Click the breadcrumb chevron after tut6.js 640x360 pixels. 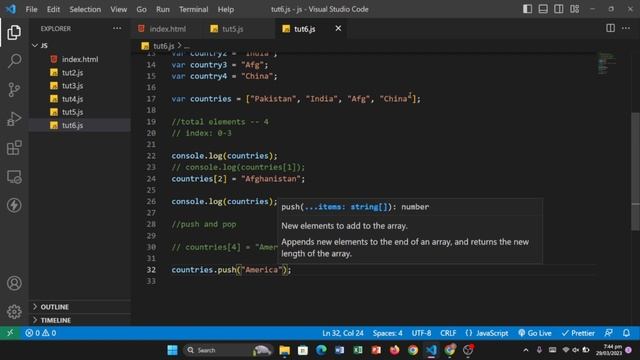[x=179, y=46]
